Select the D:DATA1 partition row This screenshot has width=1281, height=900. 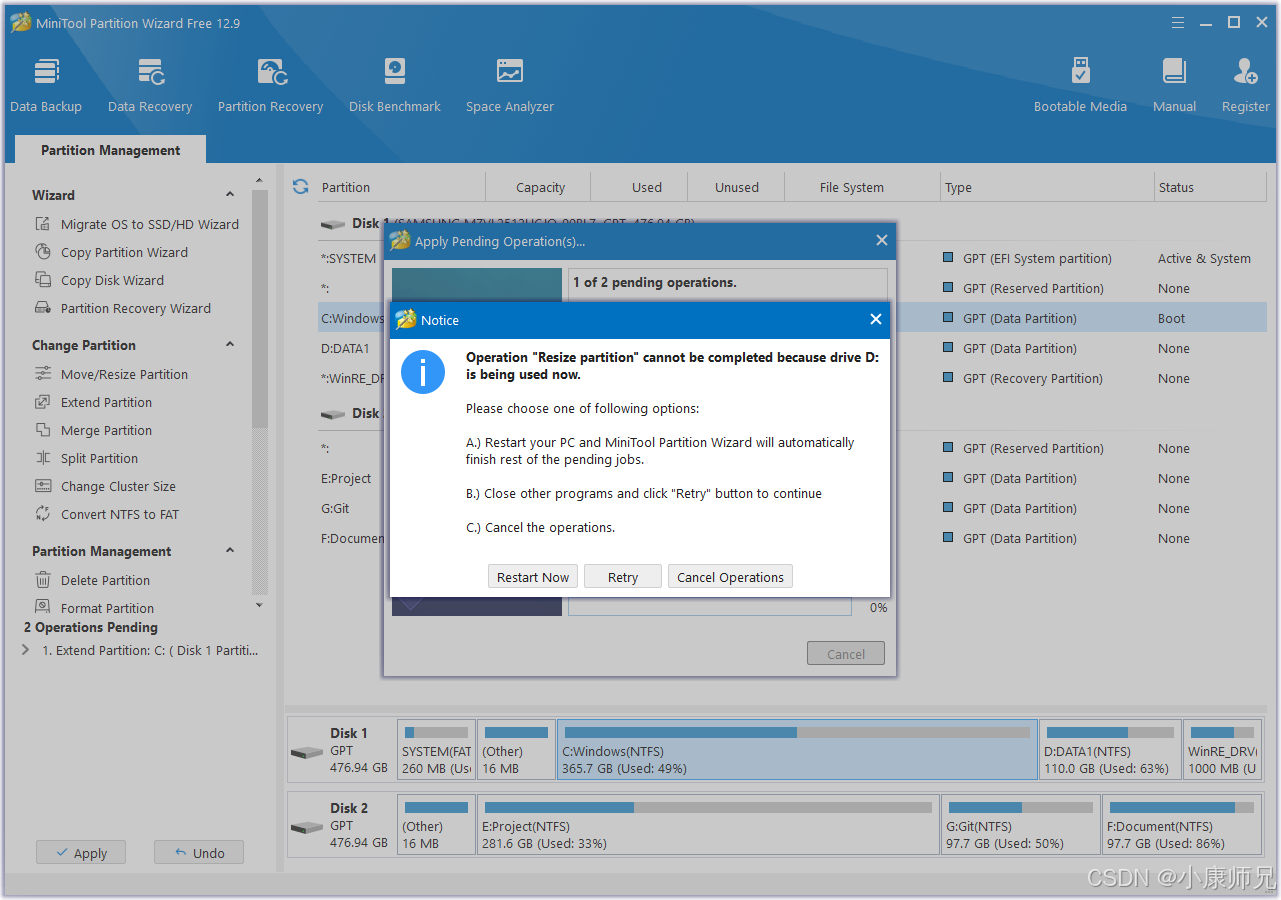tap(792, 349)
